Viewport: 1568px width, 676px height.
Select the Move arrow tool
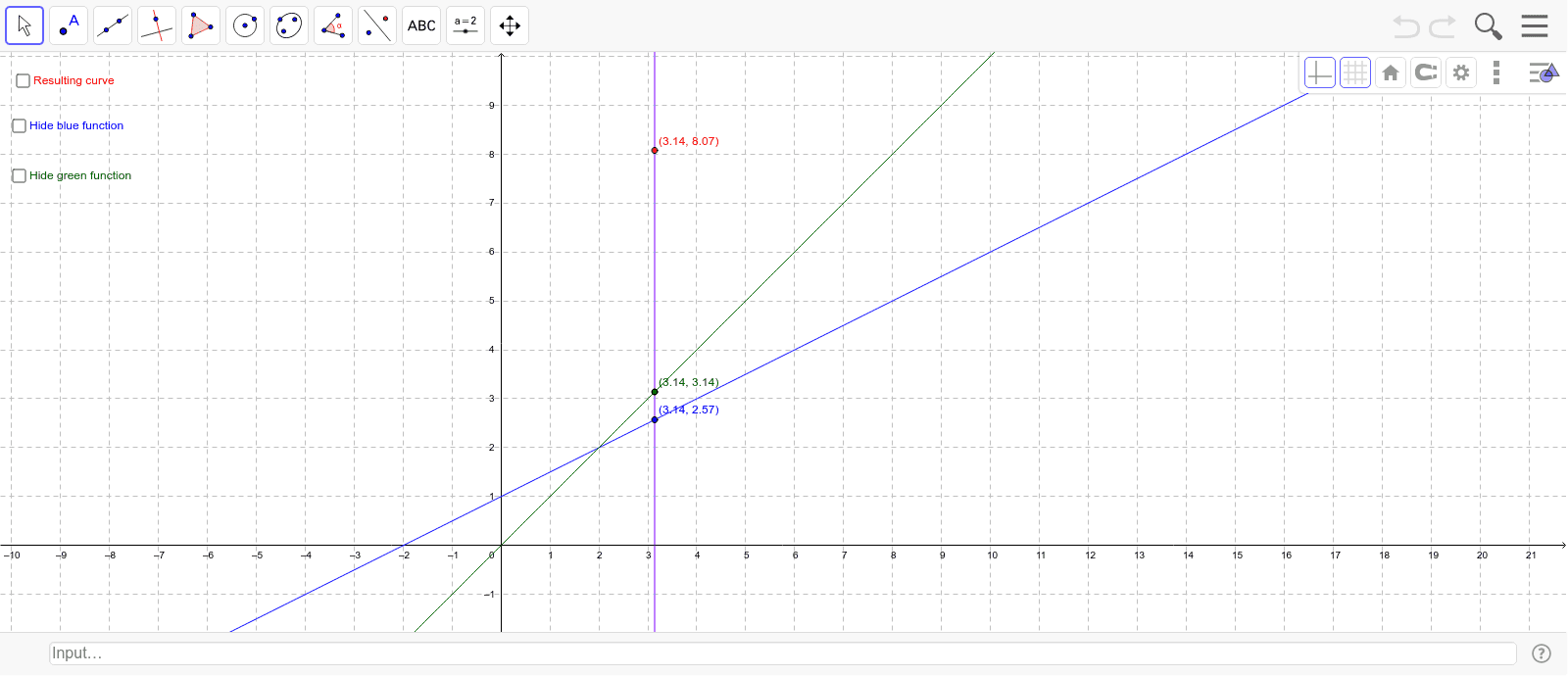24,25
